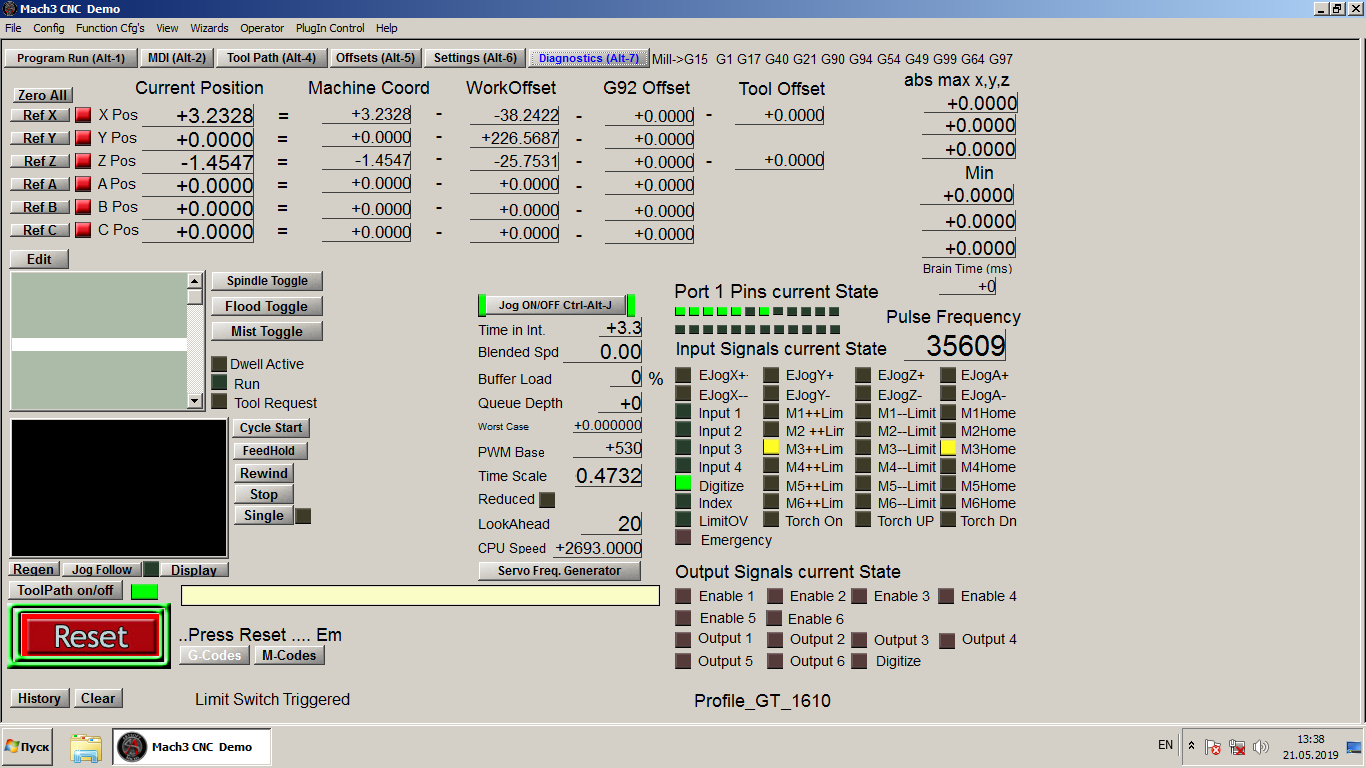Click the X Pos current position field
The height and width of the screenshot is (768, 1366).
[198, 116]
